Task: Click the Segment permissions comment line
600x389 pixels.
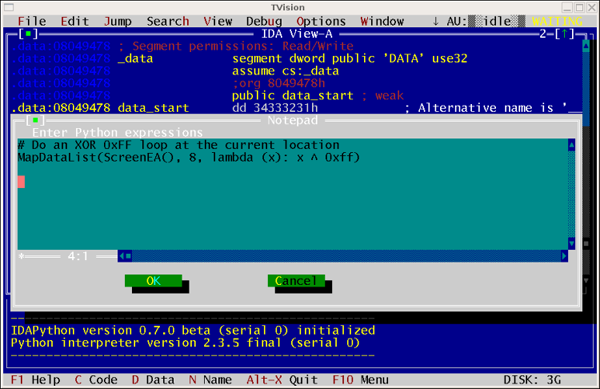Action: click(x=182, y=46)
